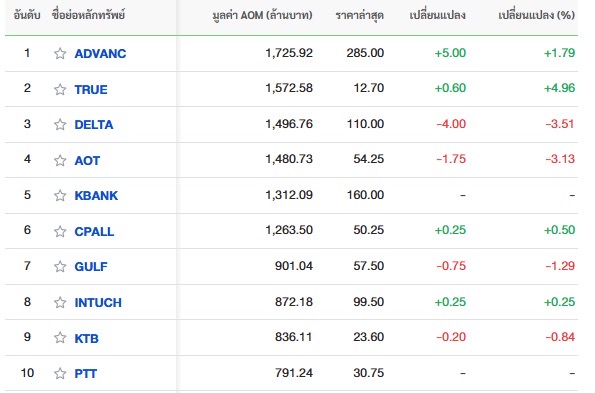
Task: Favorite INTUCH using star icon
Action: [60, 302]
